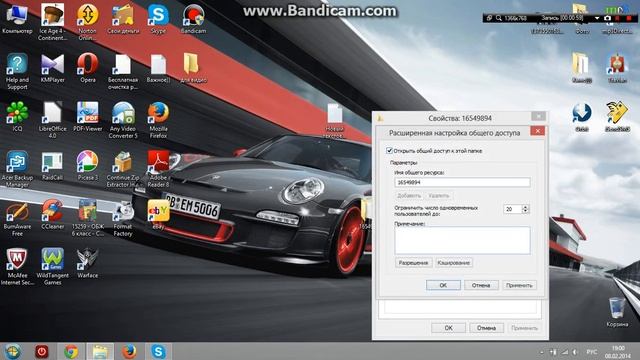
Task: Launch RaidCall desktop shortcut
Action: click(x=52, y=166)
